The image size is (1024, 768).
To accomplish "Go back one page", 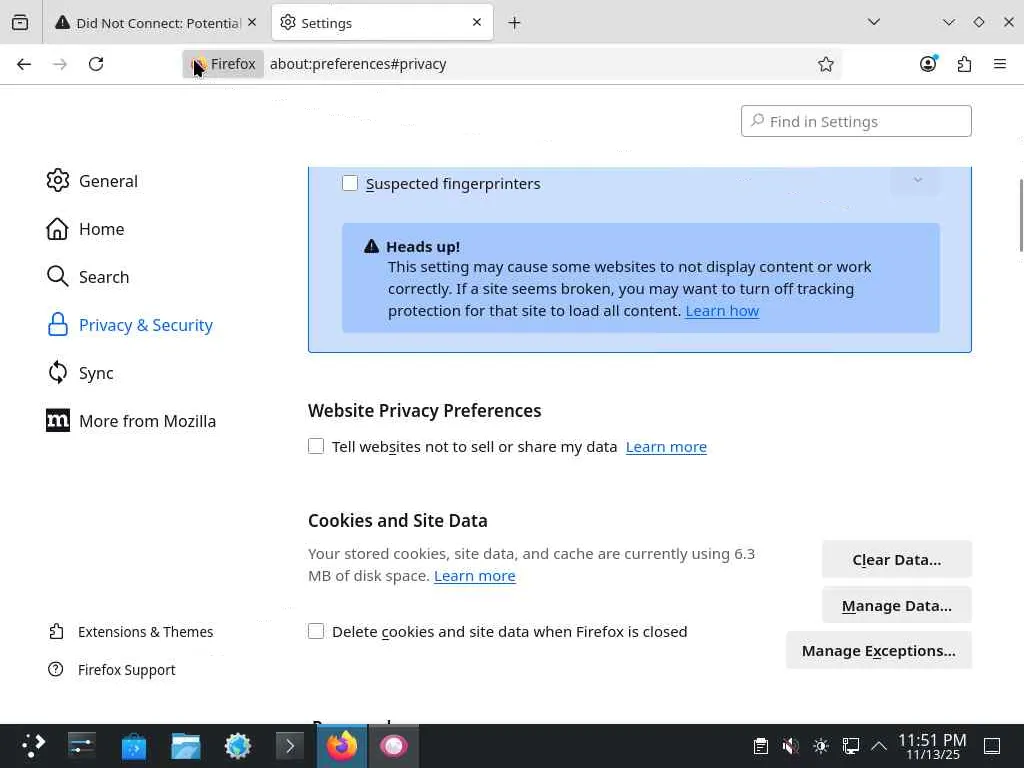I will (24, 64).
